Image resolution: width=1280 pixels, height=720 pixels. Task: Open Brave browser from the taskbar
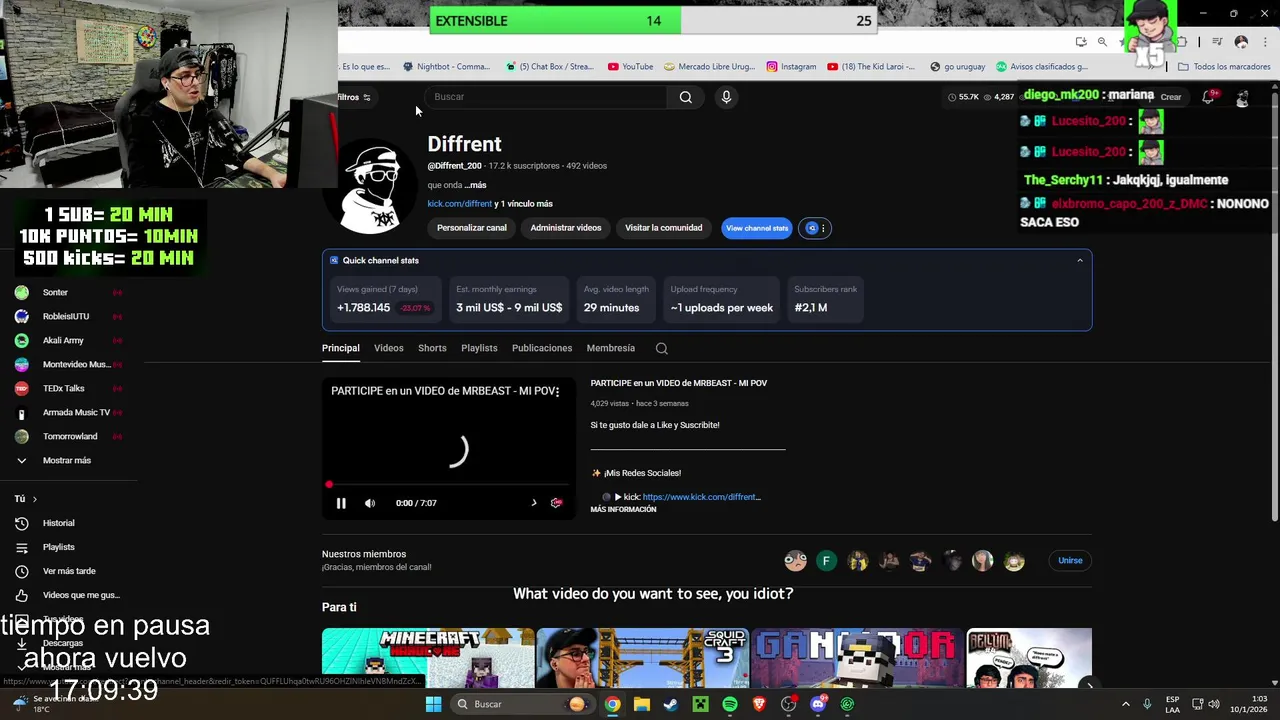(x=759, y=704)
